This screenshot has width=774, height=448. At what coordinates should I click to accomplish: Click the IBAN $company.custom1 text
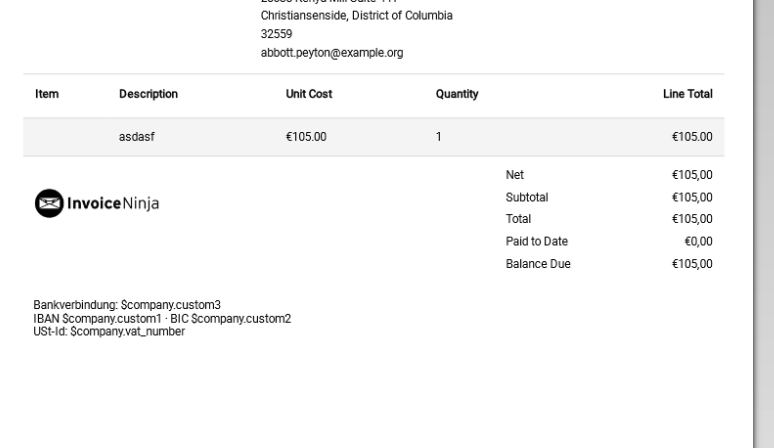pos(97,319)
